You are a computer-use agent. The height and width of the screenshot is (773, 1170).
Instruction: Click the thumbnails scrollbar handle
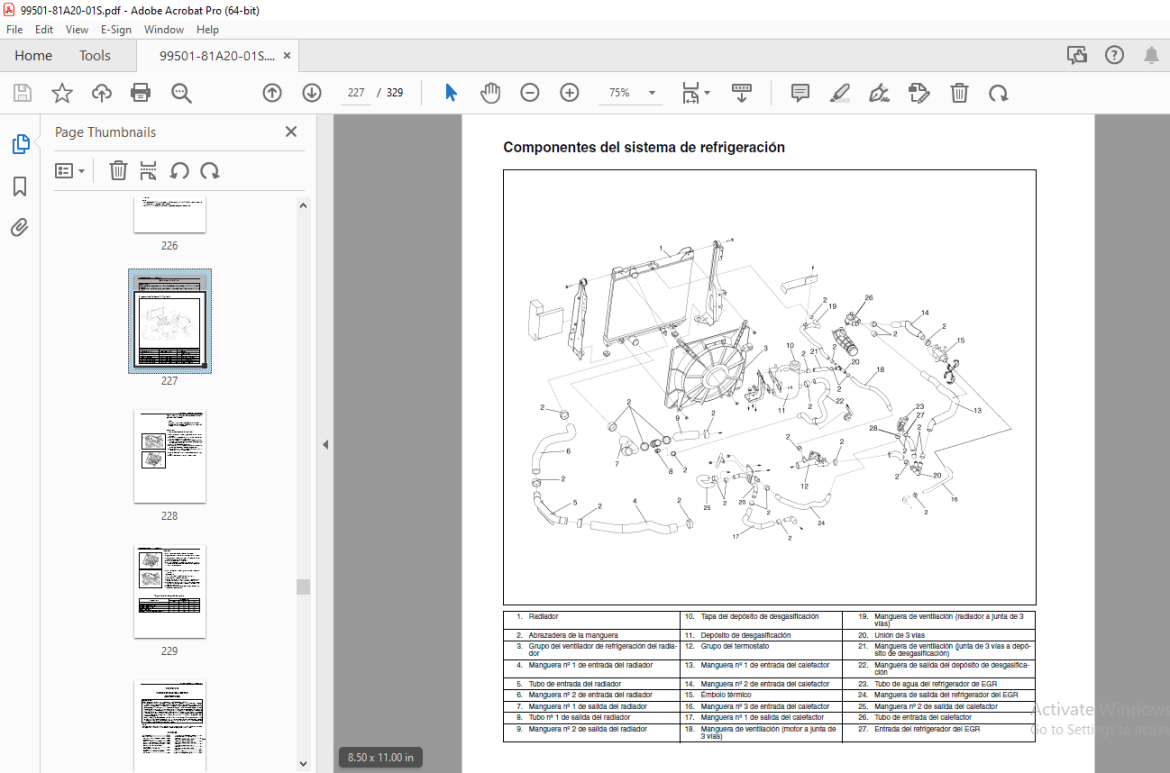pos(303,586)
